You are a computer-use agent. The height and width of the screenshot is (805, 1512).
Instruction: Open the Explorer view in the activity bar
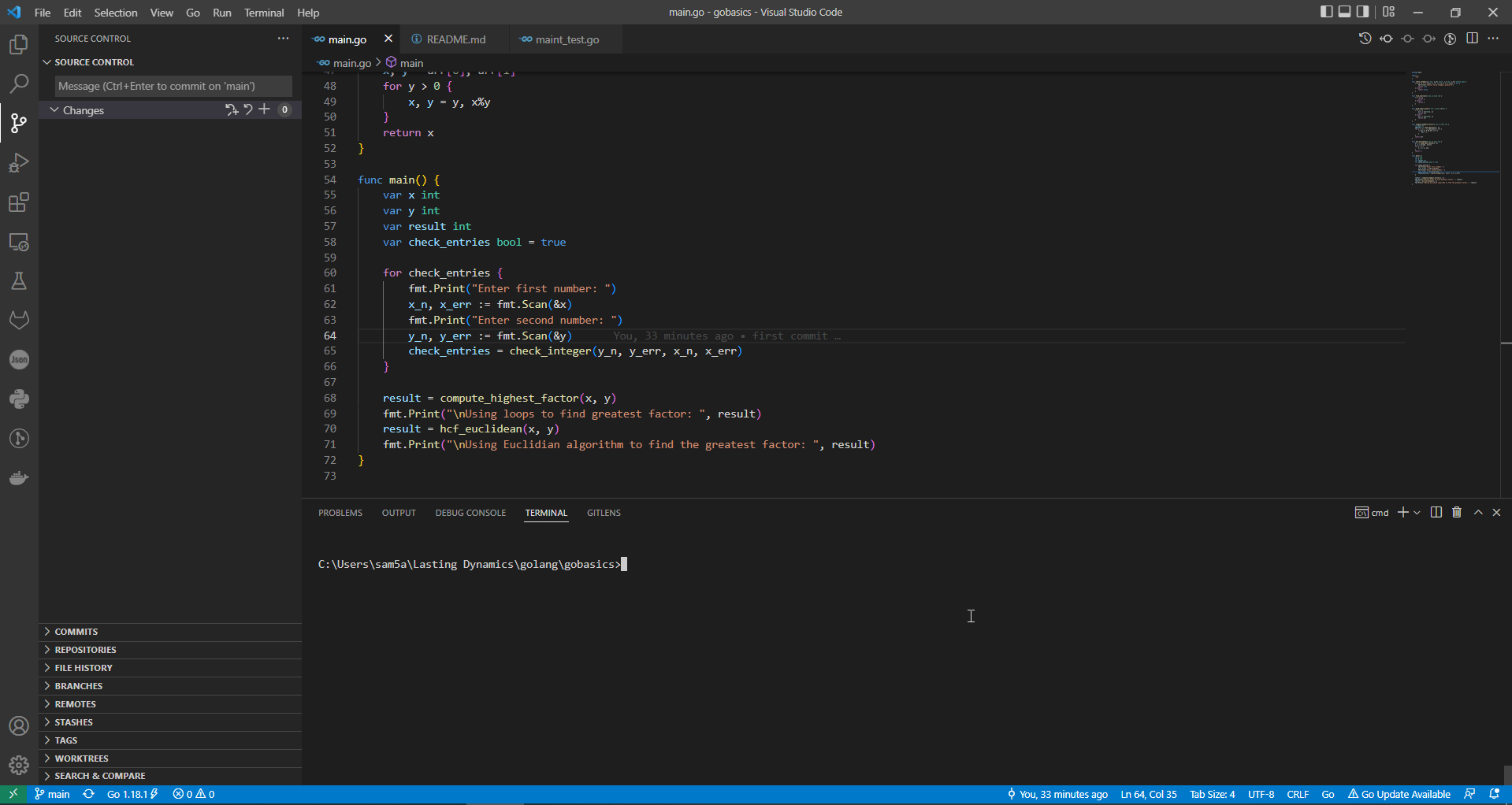19,45
